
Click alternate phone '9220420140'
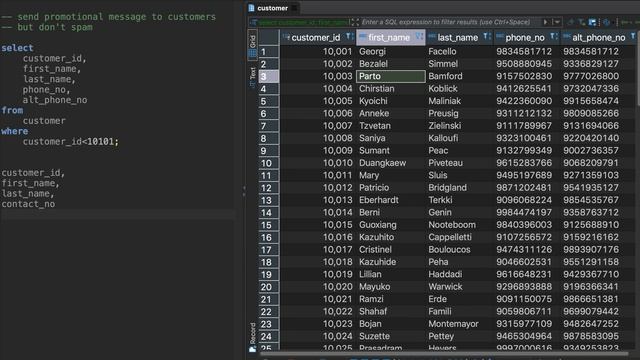(x=591, y=138)
